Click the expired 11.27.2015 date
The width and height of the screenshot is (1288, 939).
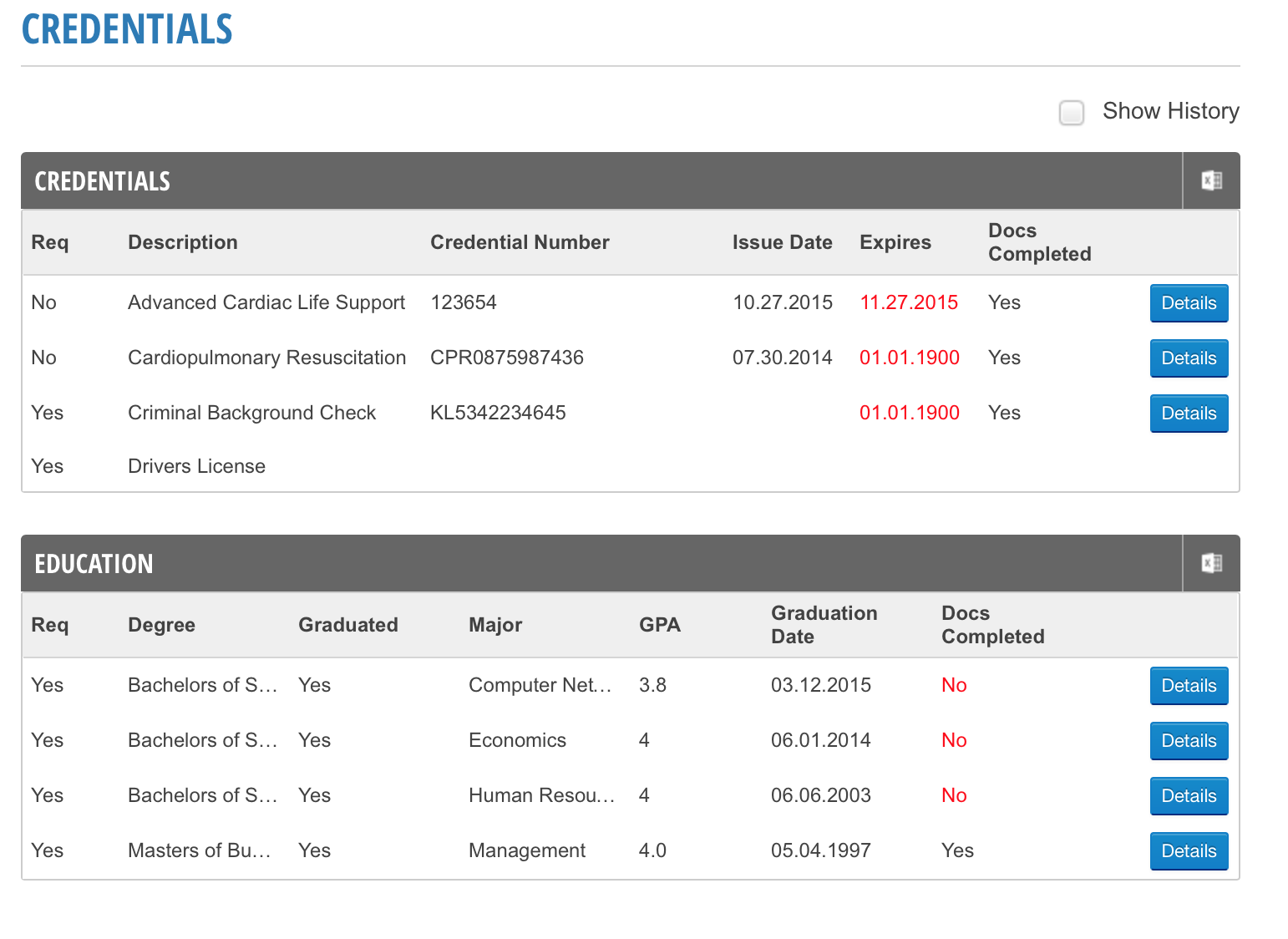pos(909,302)
